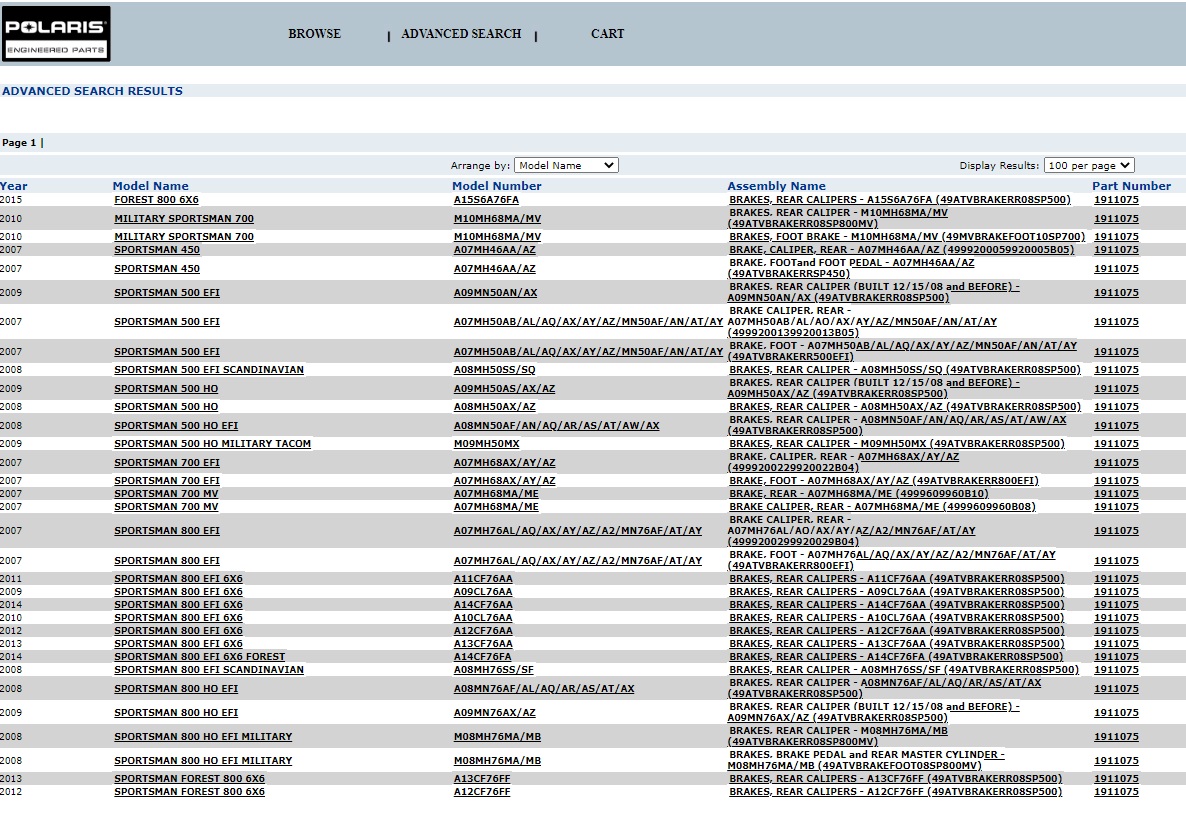This screenshot has height=814, width=1186.
Task: Sort by the Model Name column header
Action: click(x=150, y=186)
